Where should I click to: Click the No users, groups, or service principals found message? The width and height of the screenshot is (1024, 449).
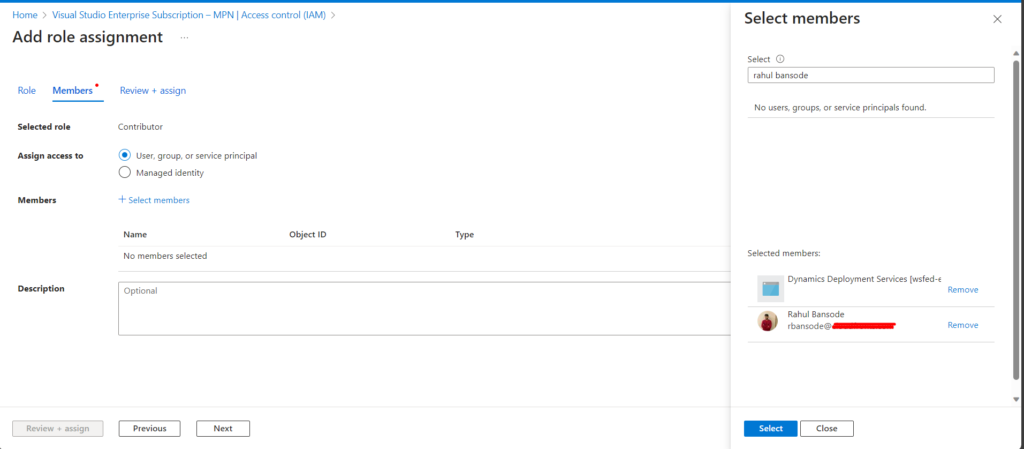pyautogui.click(x=840, y=107)
